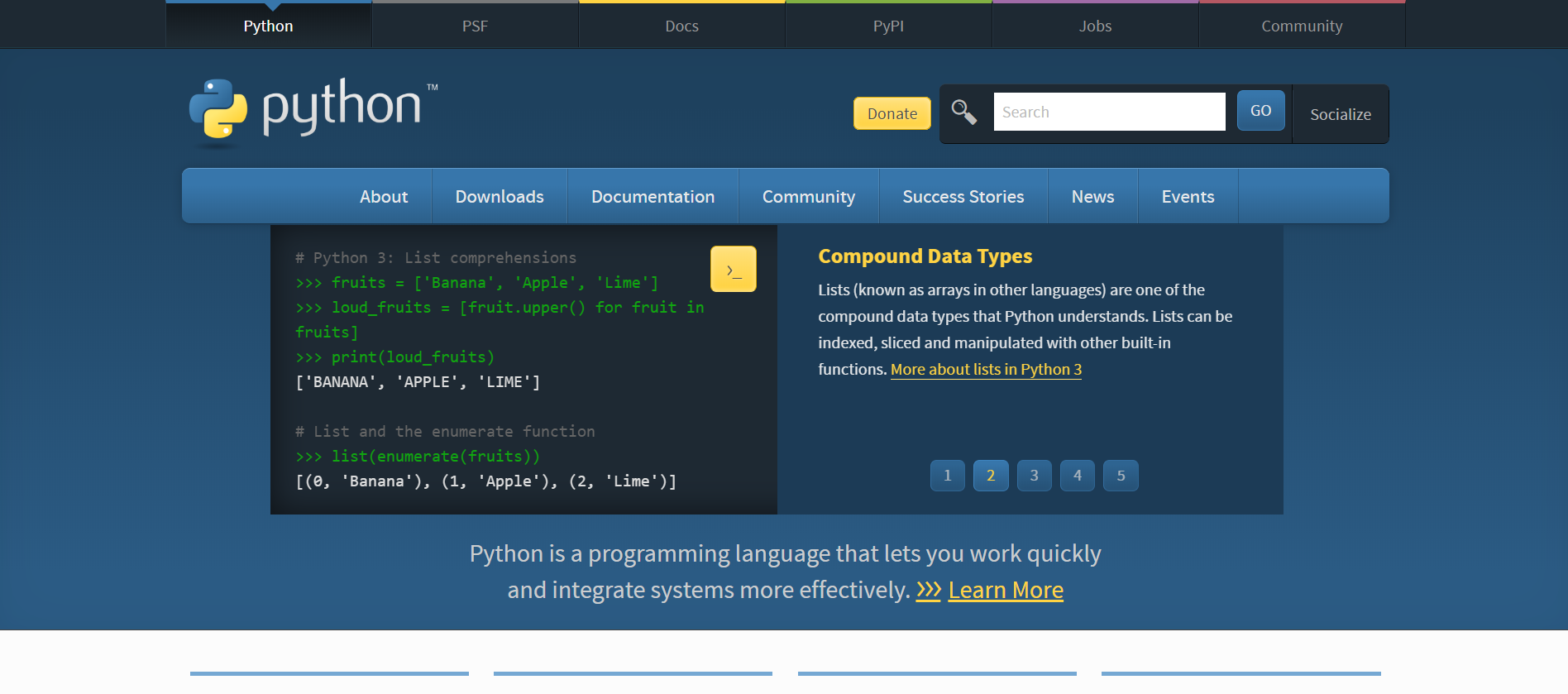Click the GO search button
The image size is (1568, 694).
tap(1260, 111)
